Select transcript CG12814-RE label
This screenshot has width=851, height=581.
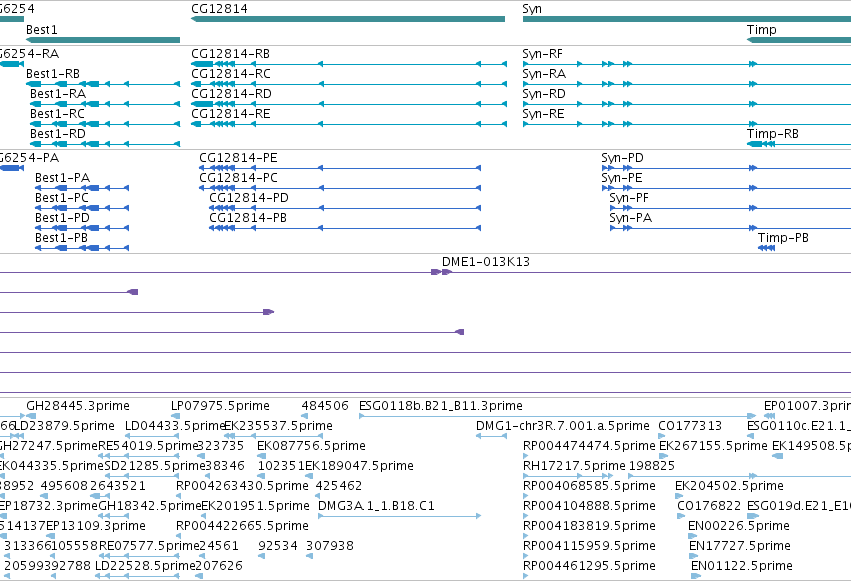click(x=231, y=114)
